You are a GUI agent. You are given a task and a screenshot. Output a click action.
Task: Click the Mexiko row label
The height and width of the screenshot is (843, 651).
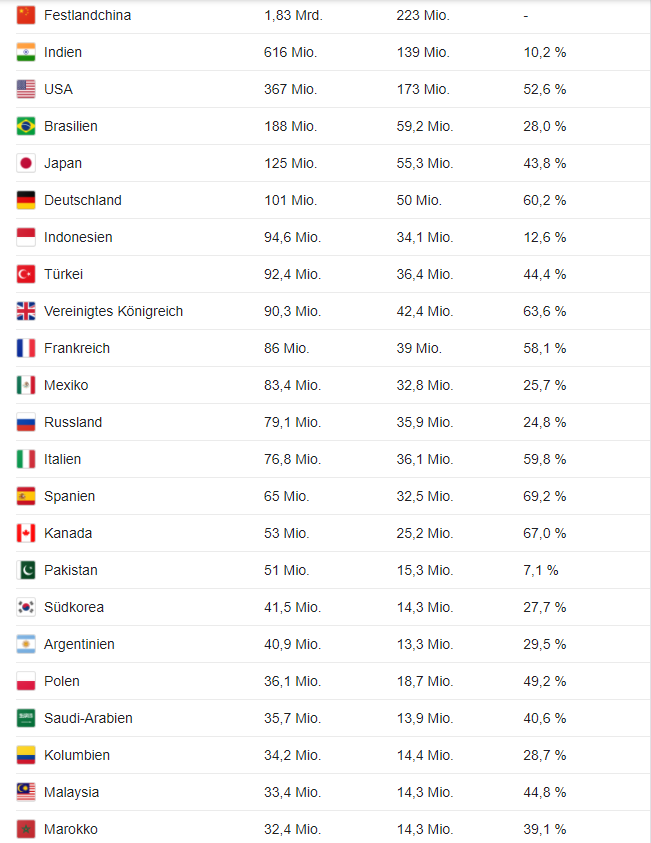click(x=66, y=385)
